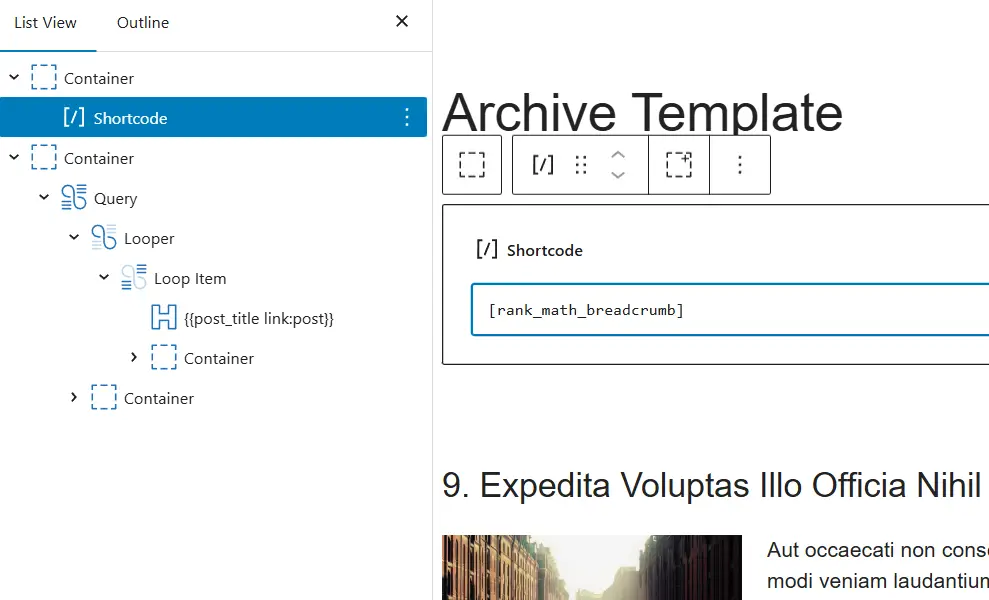Select the post_title headline block
The height and width of the screenshot is (600, 989).
coord(258,318)
